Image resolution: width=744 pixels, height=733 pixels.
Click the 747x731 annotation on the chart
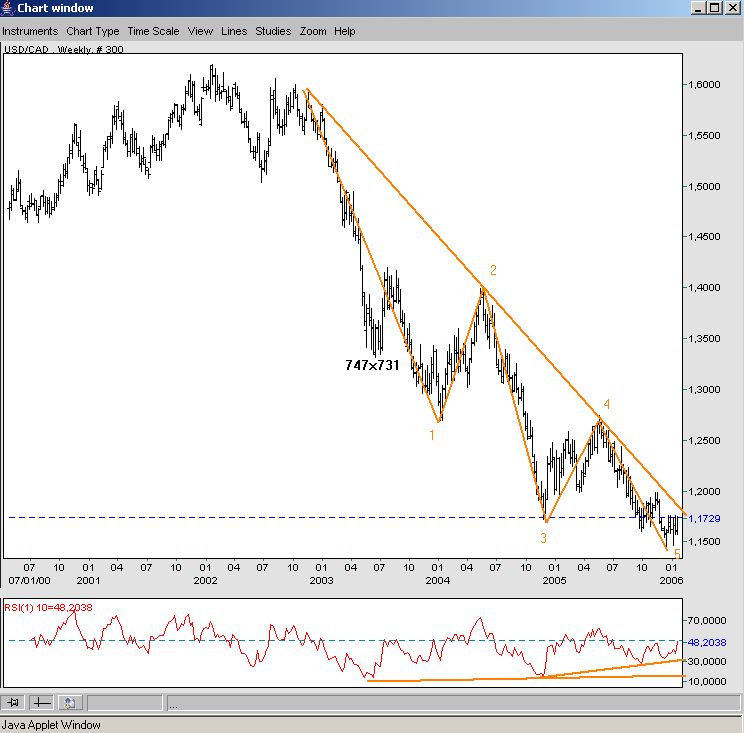tap(372, 365)
